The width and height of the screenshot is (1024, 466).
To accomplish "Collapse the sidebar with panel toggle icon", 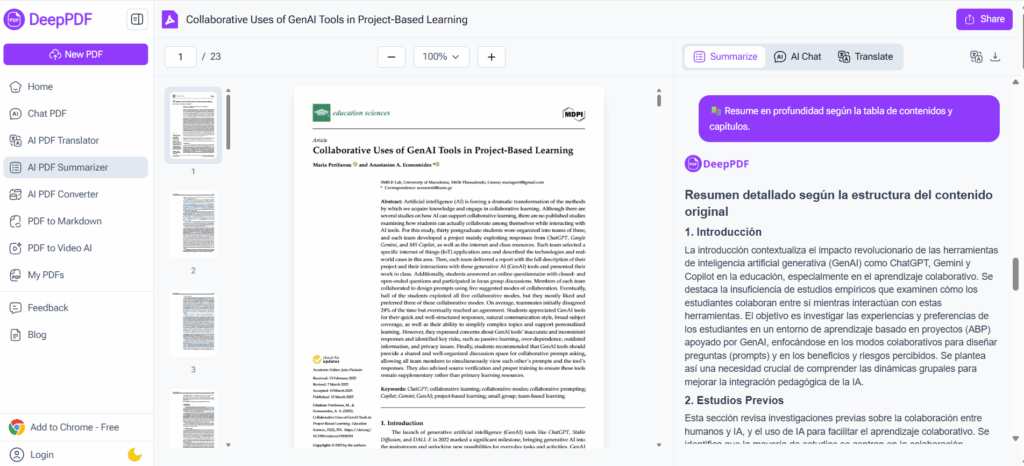I will click(x=137, y=20).
